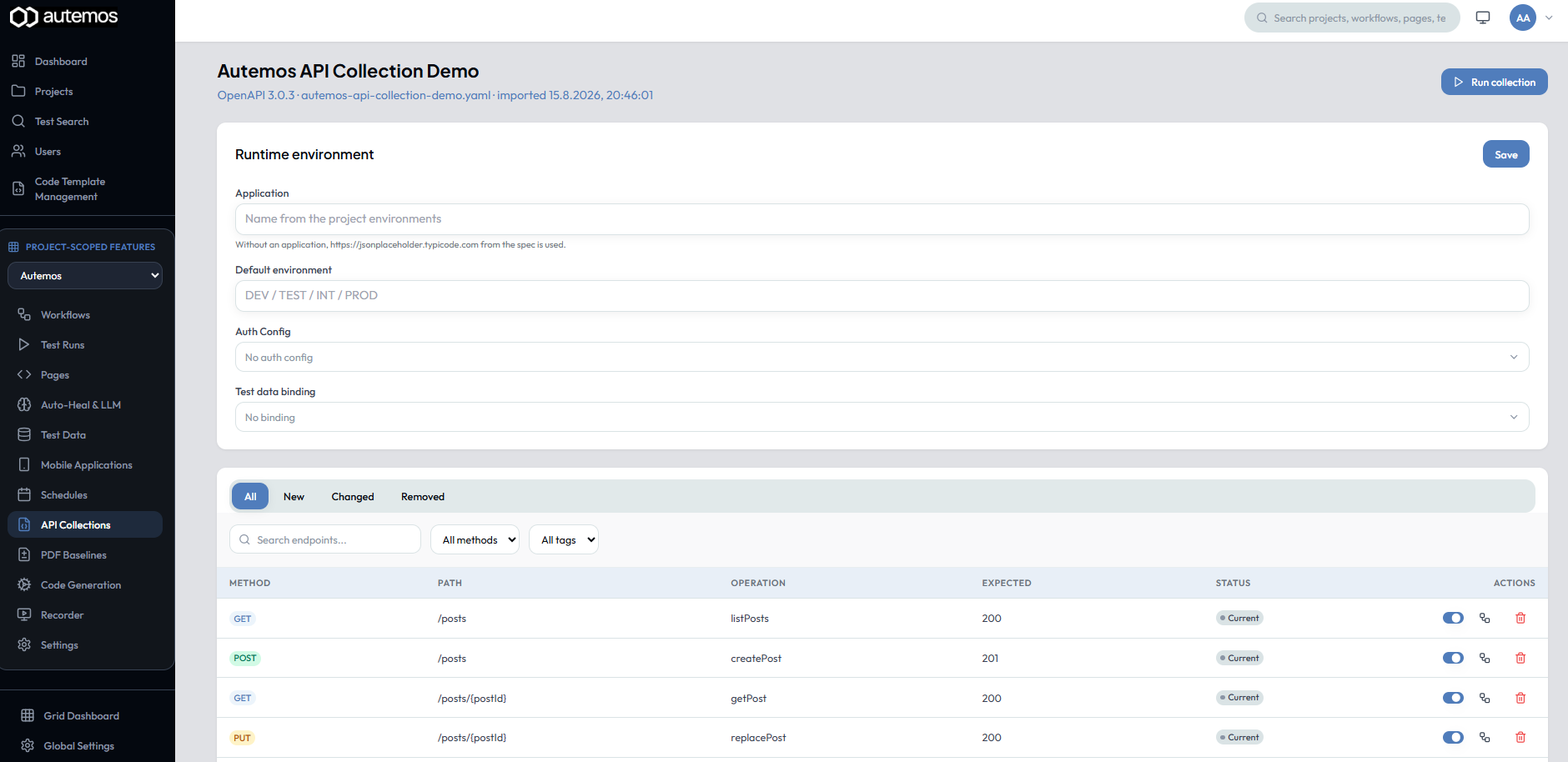Open Recorder
This screenshot has width=1568, height=762.
63,615
